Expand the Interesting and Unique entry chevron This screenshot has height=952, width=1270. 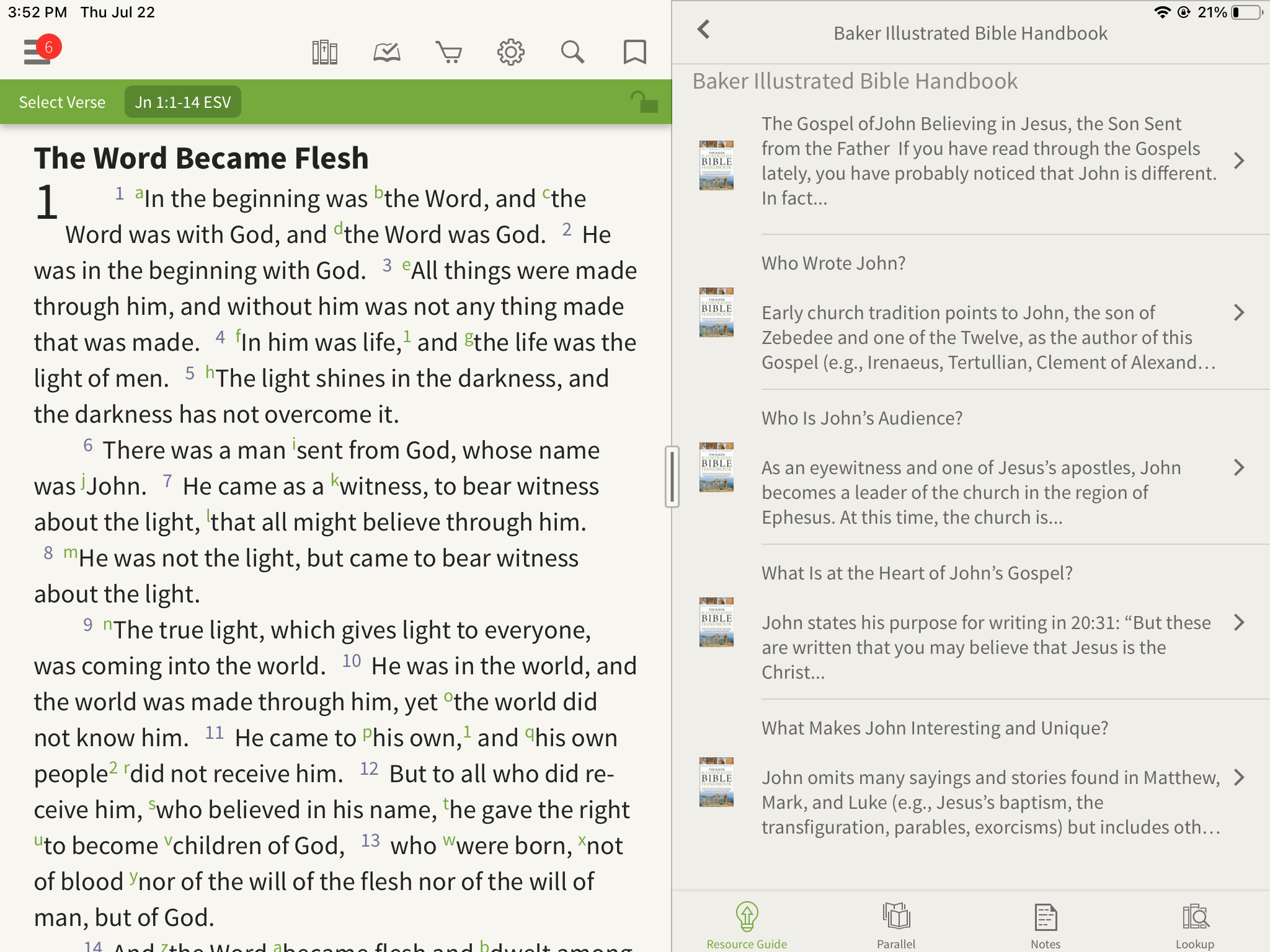click(1239, 777)
